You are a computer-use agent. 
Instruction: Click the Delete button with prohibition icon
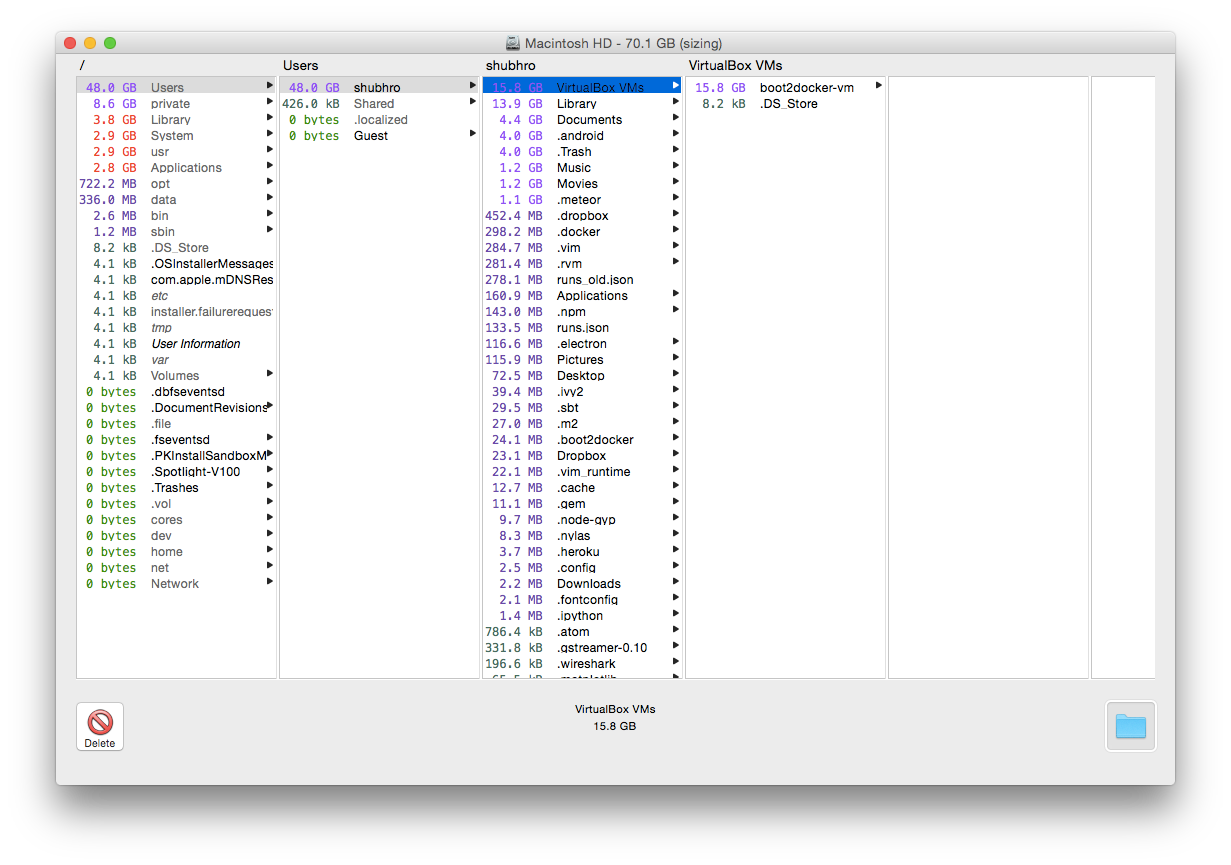(x=100, y=726)
